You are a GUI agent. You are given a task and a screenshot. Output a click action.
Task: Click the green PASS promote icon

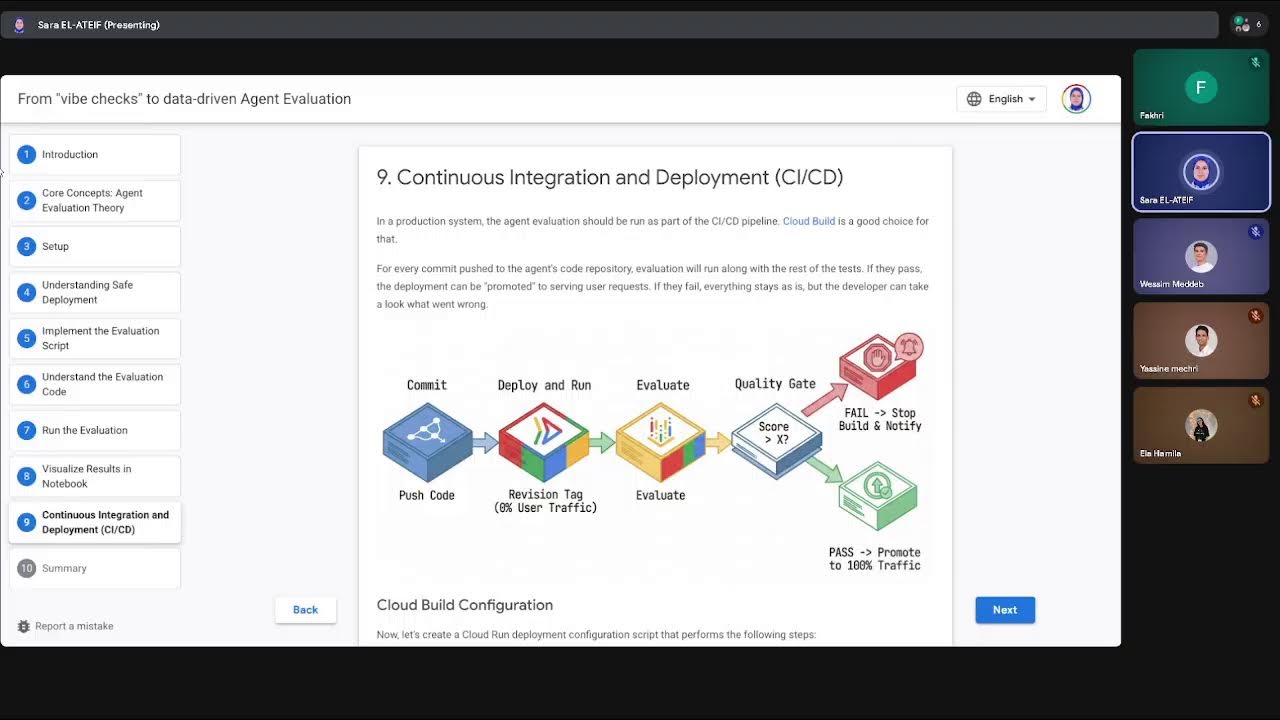point(878,495)
